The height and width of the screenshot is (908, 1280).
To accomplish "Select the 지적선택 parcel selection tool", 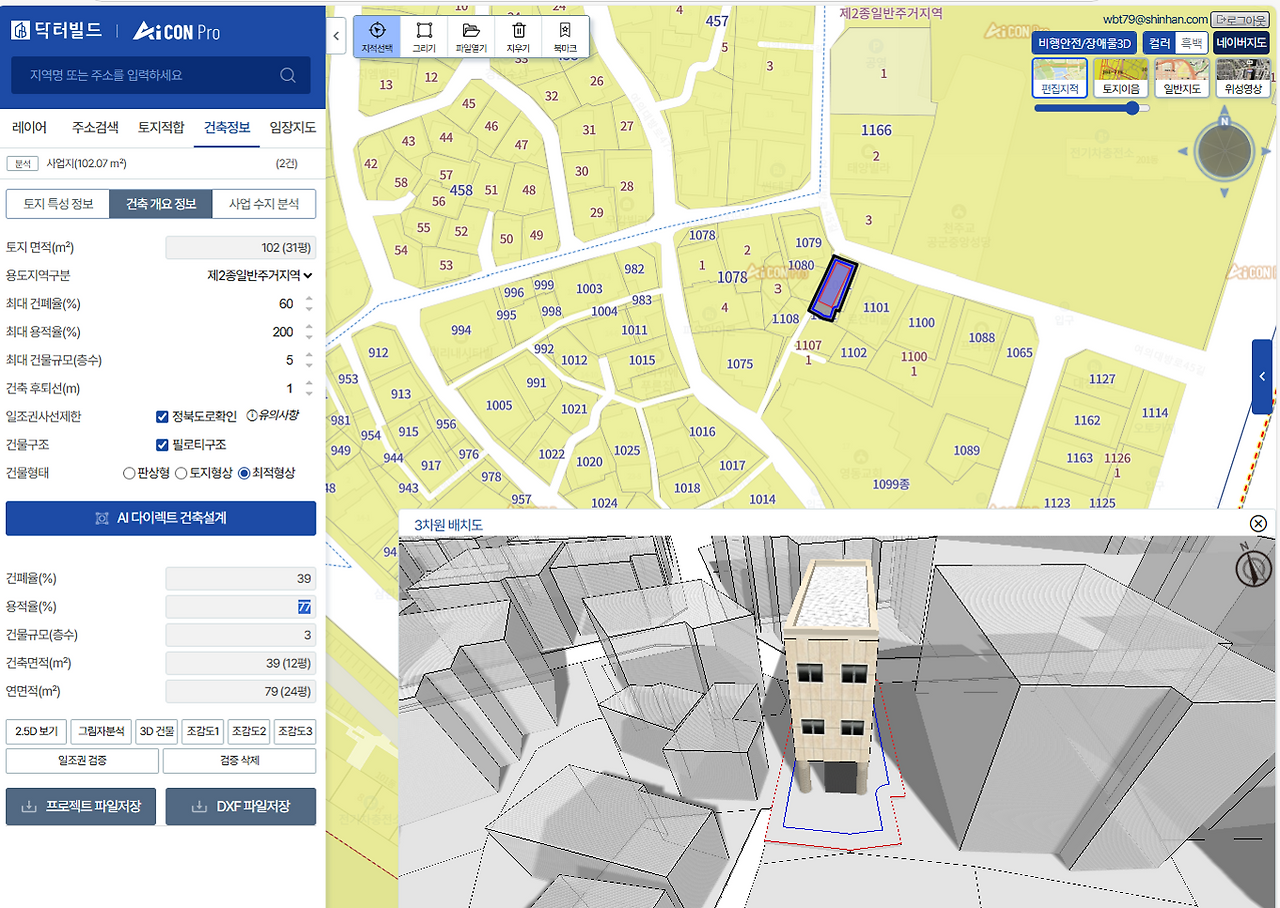I will (378, 37).
